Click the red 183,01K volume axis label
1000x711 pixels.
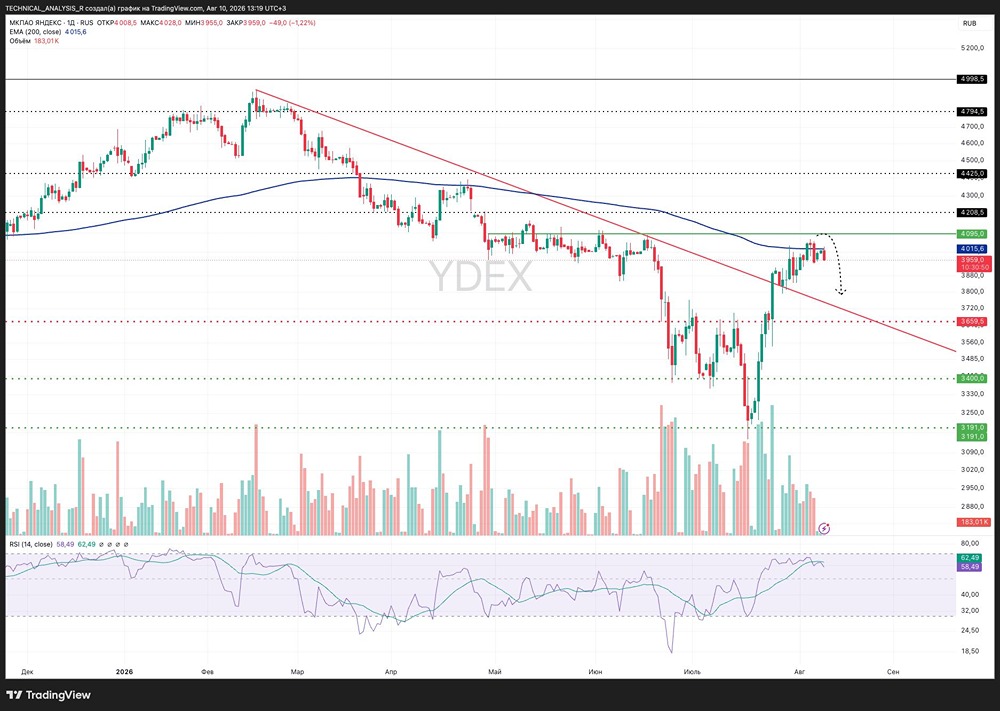click(974, 522)
